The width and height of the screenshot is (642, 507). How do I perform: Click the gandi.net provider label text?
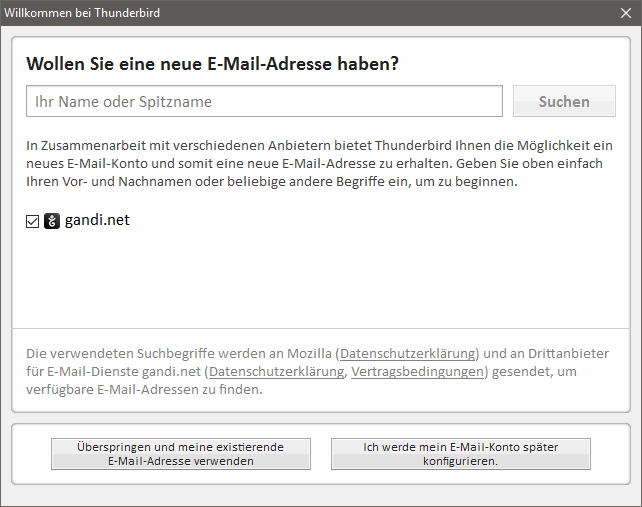(97, 220)
